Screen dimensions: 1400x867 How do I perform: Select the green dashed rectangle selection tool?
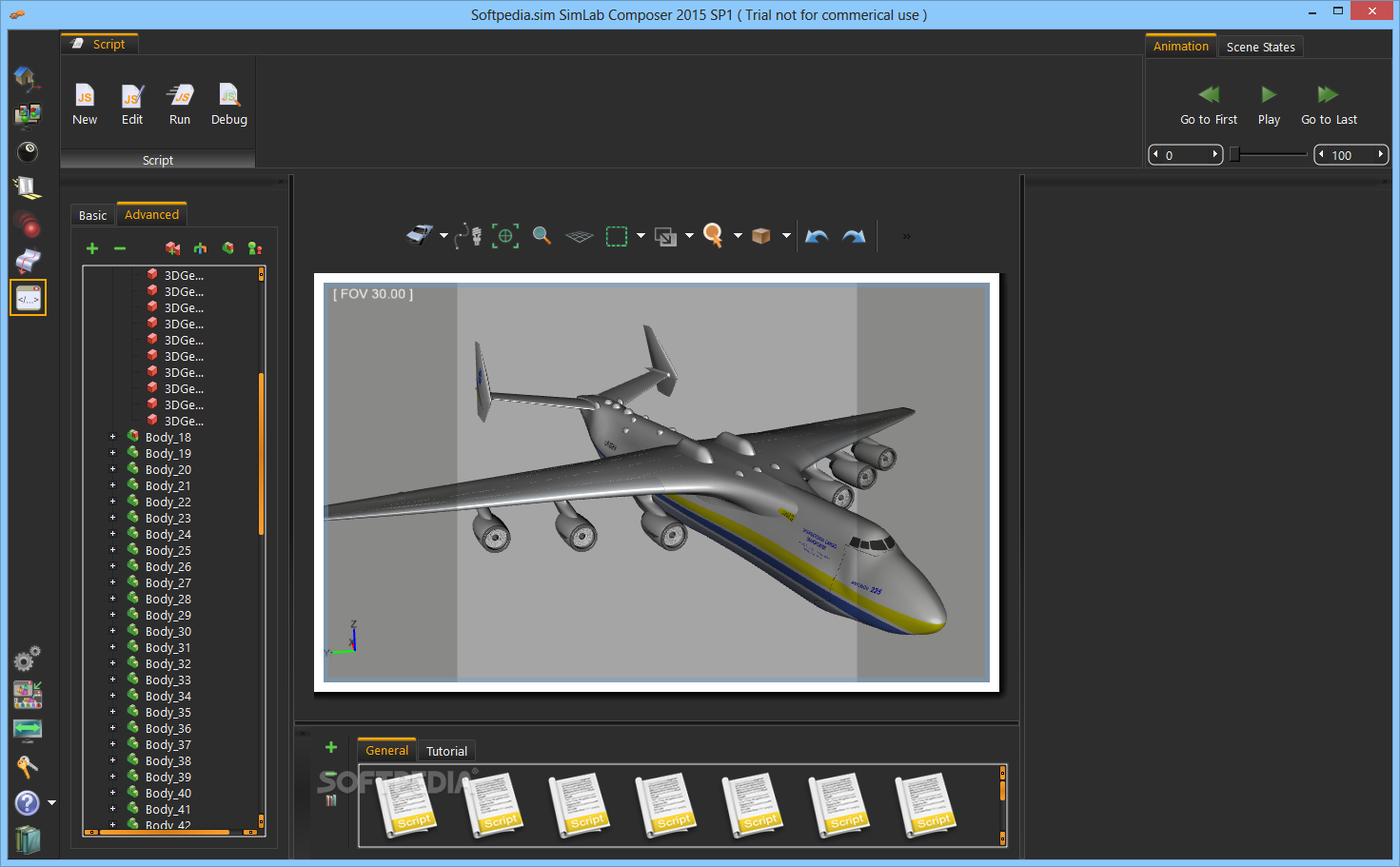click(x=617, y=236)
